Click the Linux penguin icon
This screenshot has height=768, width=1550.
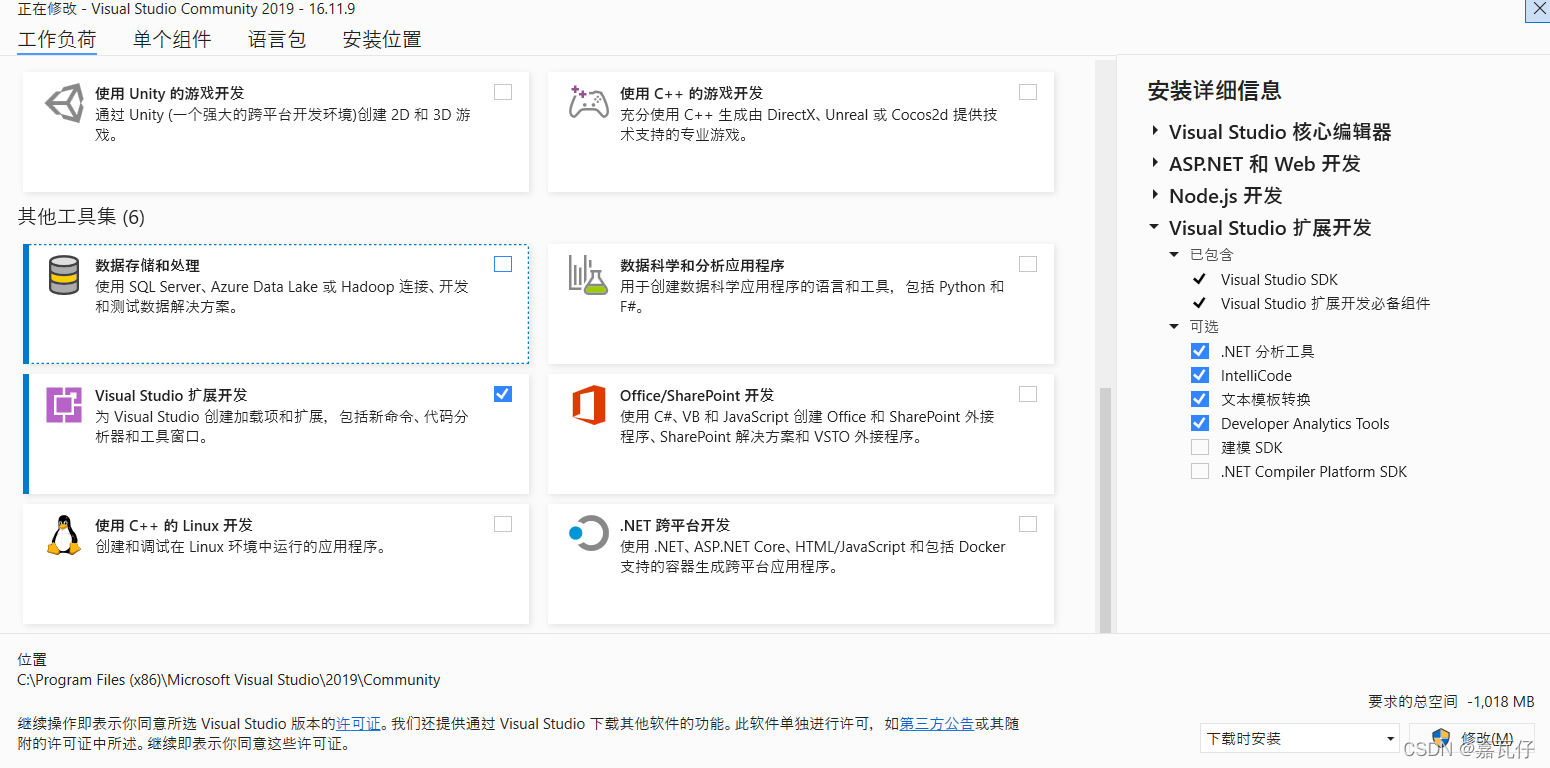[64, 535]
